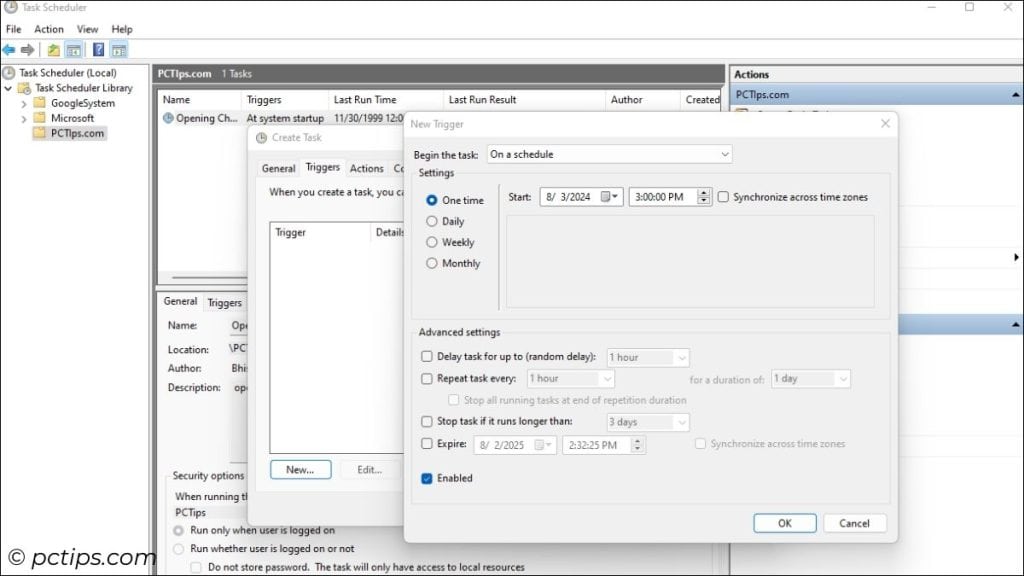Viewport: 1024px width, 576px height.
Task: Select the PCTips.com library folder
Action: pos(69,132)
